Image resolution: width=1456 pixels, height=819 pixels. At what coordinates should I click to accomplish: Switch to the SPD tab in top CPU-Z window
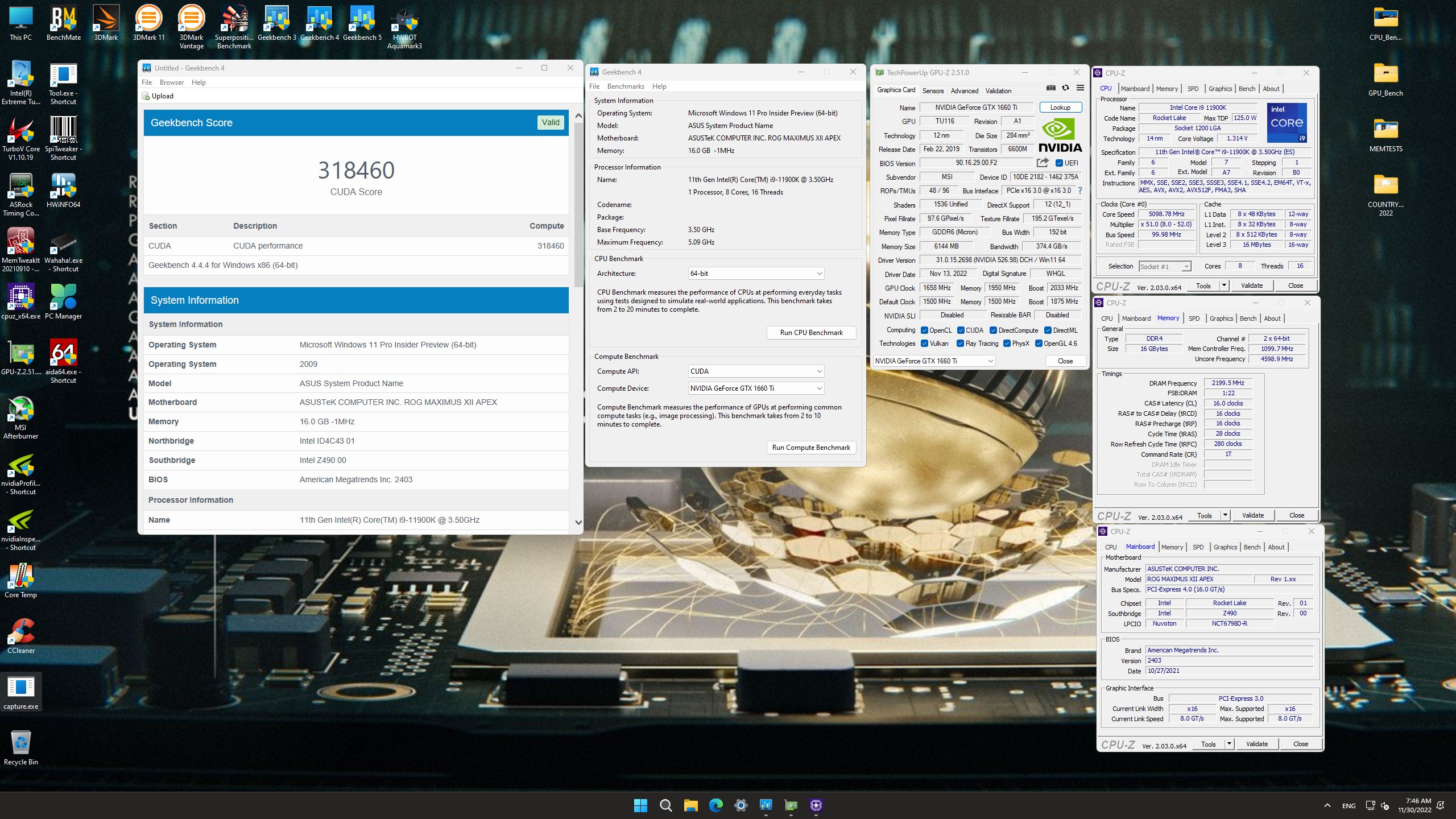pos(1193,89)
